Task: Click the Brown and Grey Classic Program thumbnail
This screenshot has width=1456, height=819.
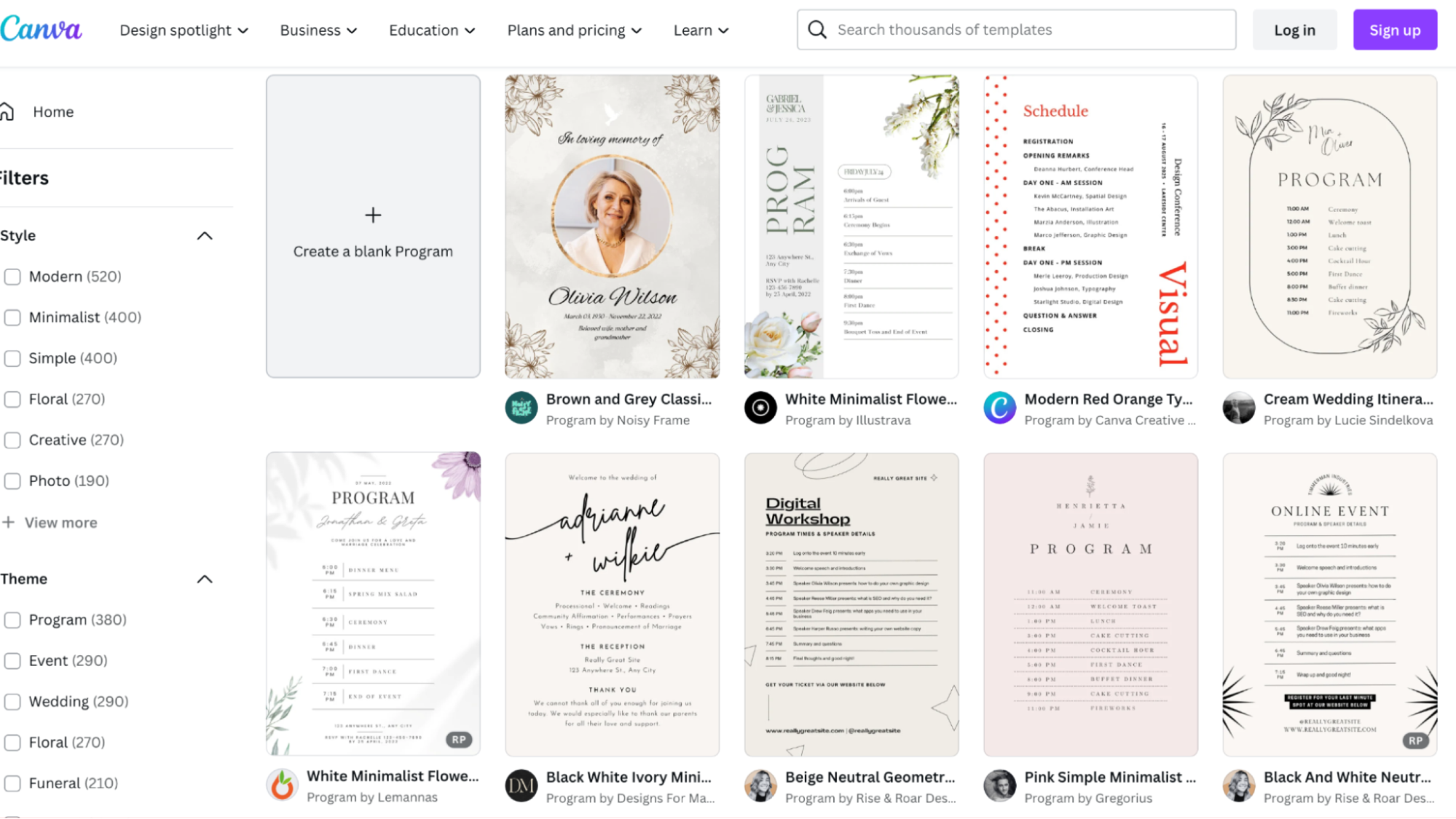Action: tap(611, 226)
